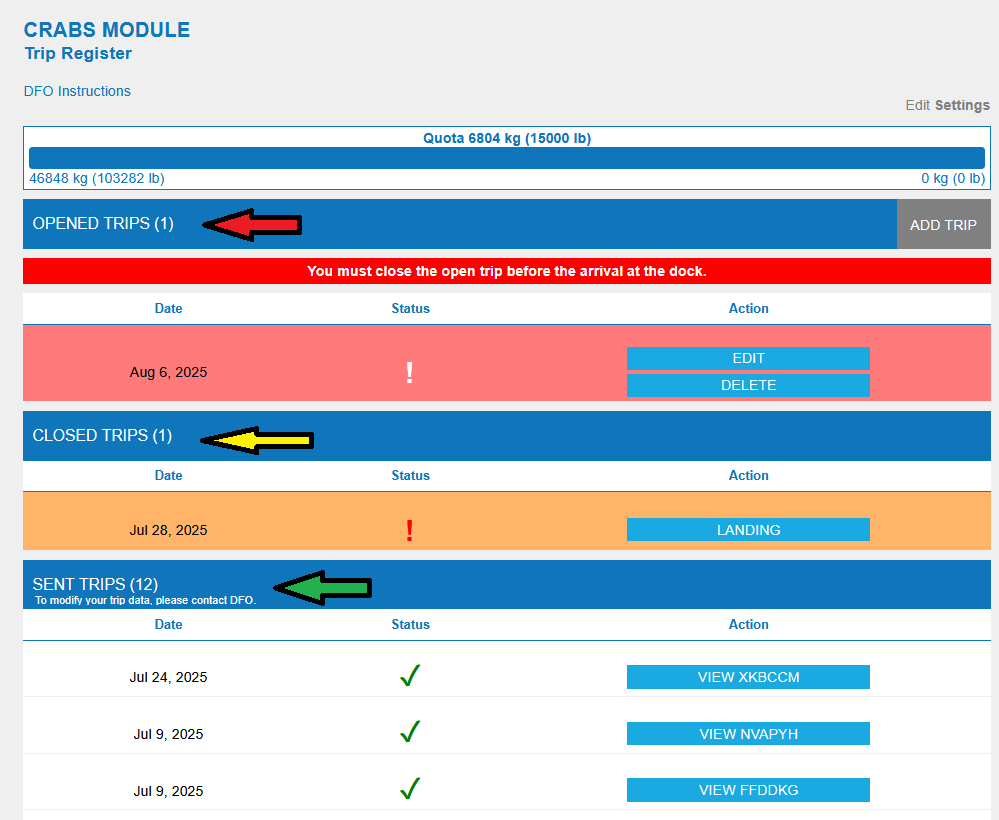View sent trip FFDDKG
This screenshot has width=999, height=820.
748,790
